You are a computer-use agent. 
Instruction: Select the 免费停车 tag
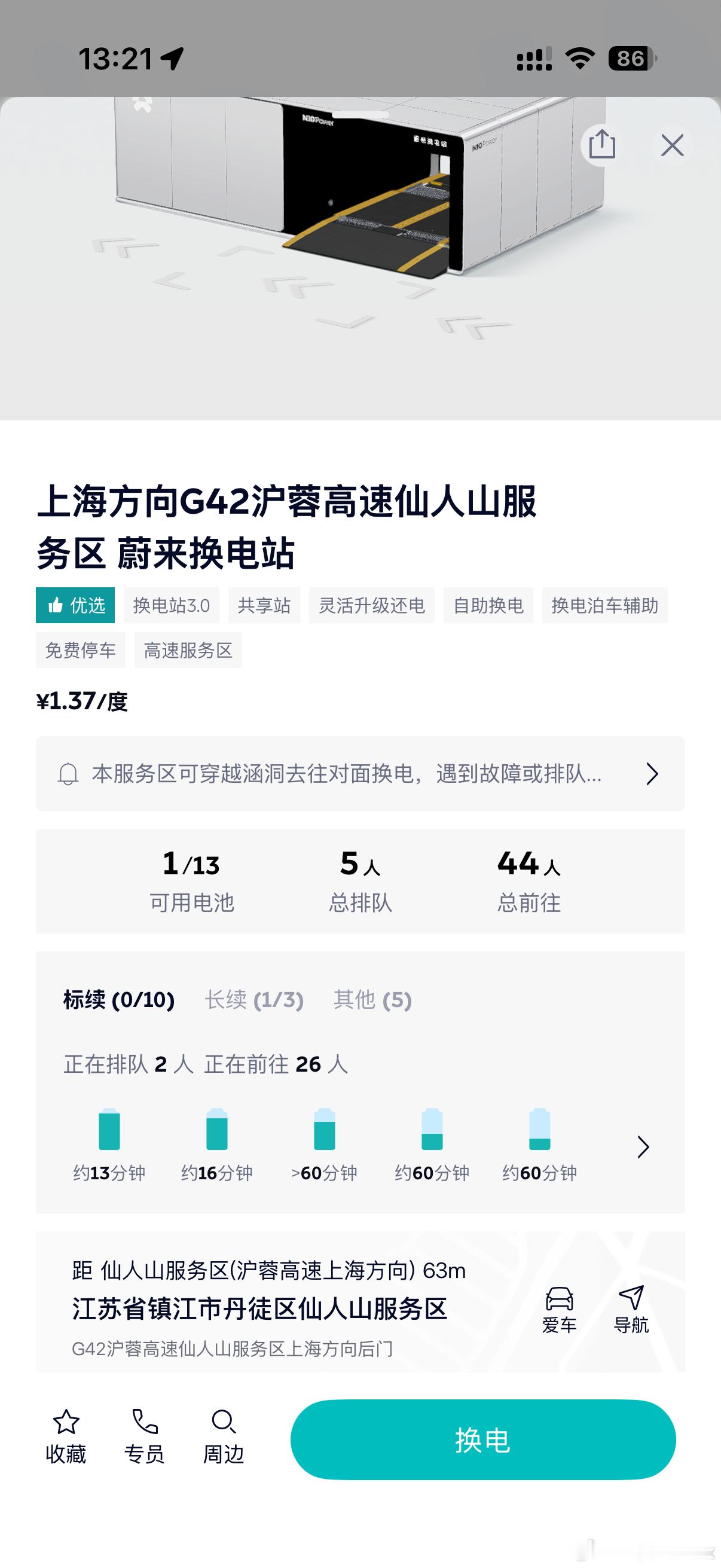(x=80, y=650)
